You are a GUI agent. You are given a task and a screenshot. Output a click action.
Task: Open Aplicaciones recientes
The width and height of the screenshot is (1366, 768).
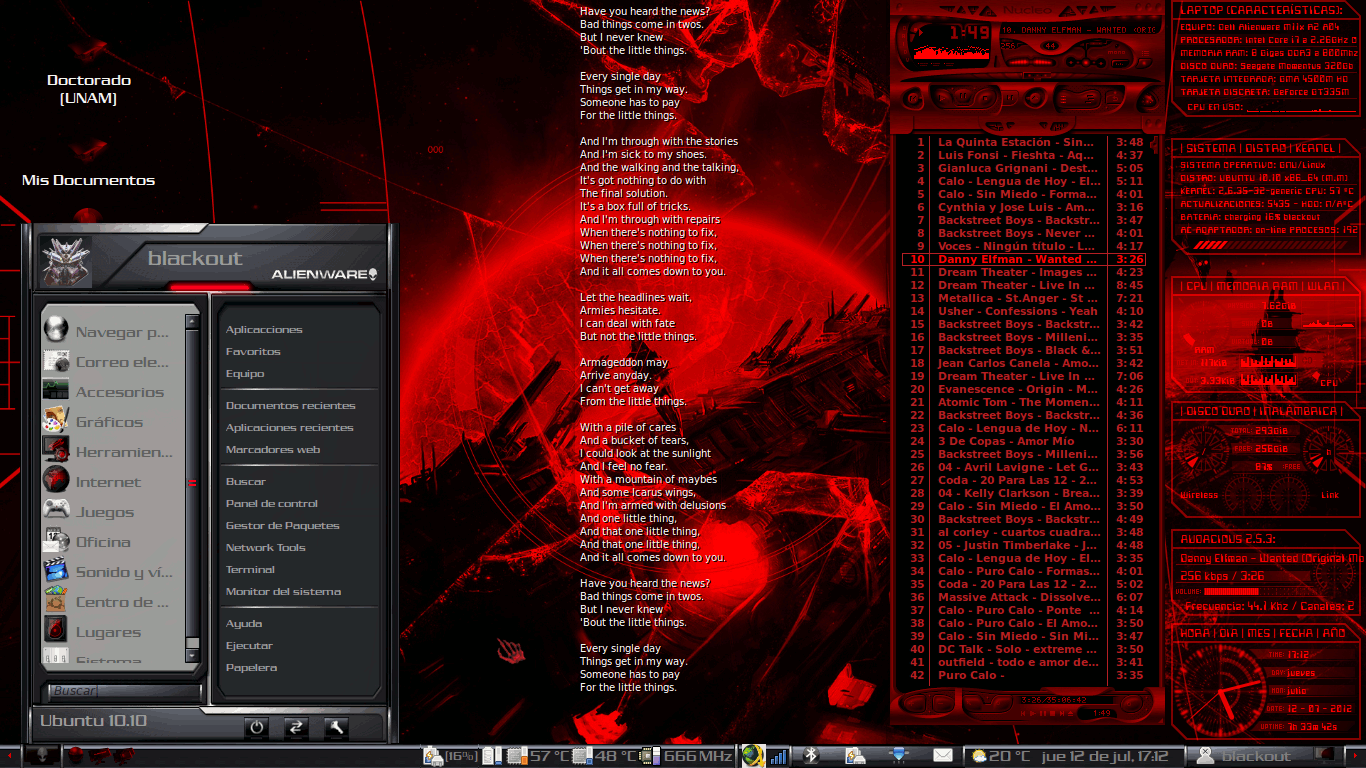290,428
